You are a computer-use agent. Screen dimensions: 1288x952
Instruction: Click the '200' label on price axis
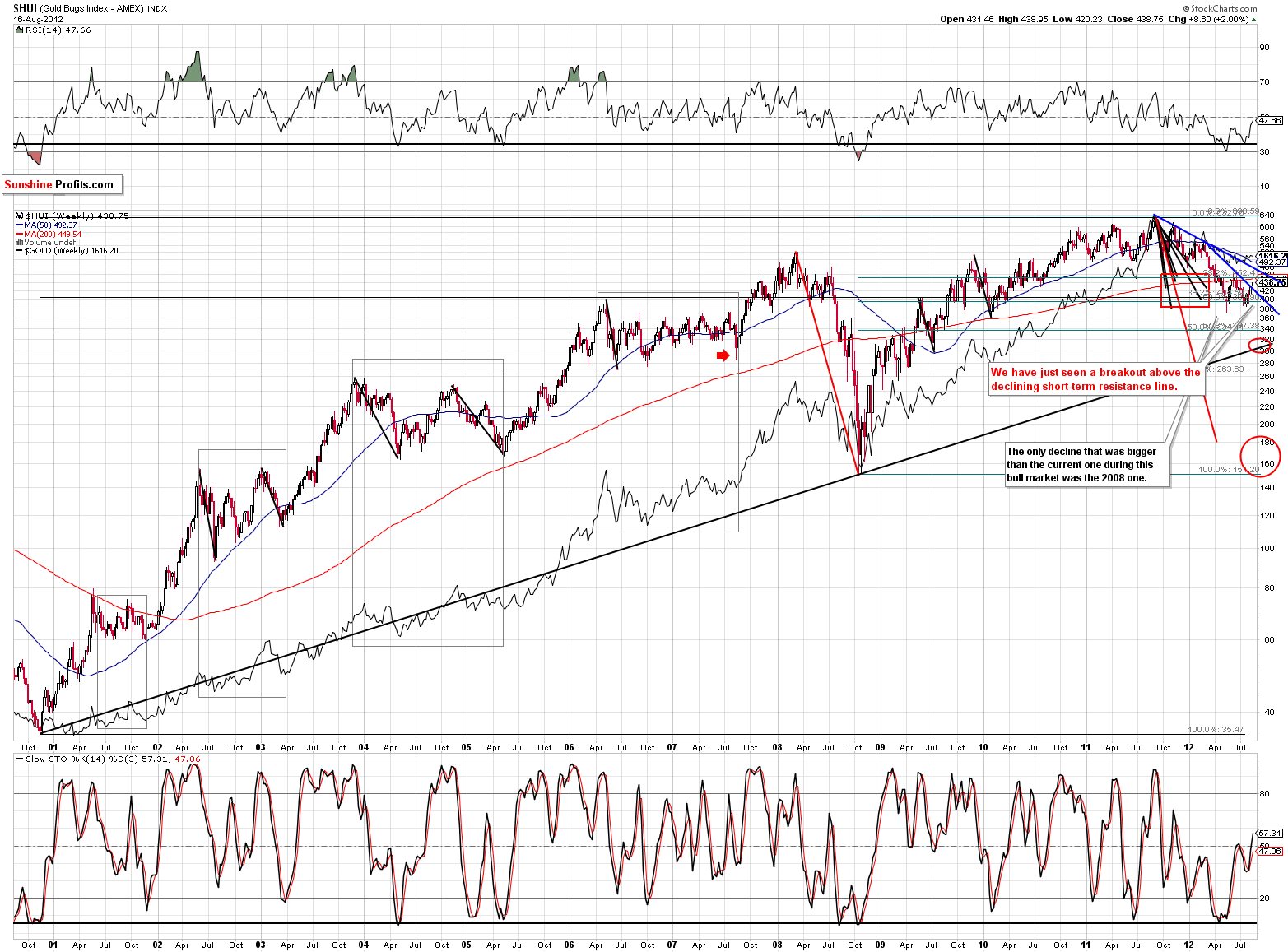point(1267,425)
